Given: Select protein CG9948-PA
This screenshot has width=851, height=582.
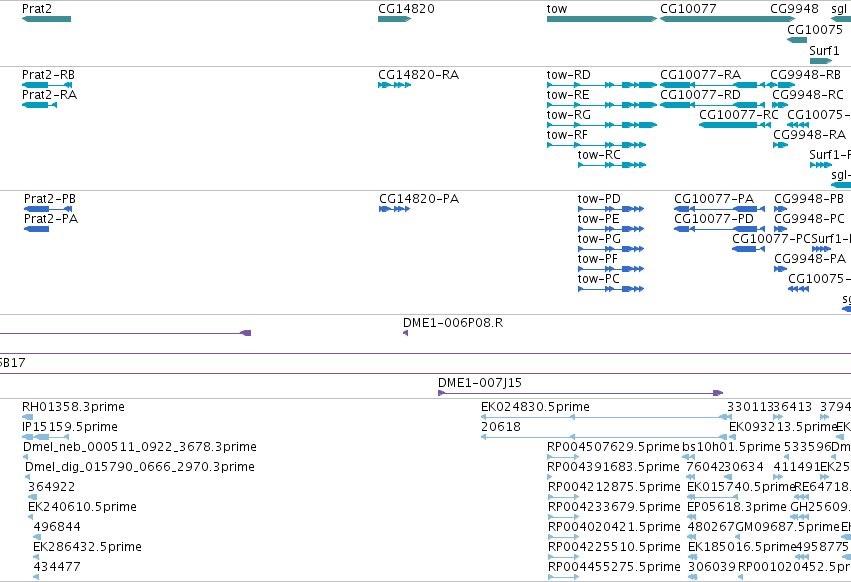Looking at the screenshot, I should [780, 269].
